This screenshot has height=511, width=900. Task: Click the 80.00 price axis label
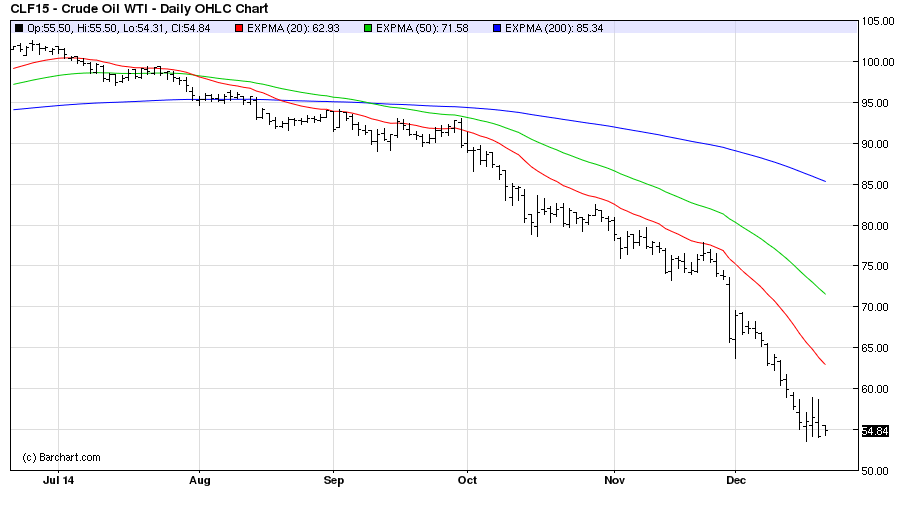pyautogui.click(x=877, y=226)
